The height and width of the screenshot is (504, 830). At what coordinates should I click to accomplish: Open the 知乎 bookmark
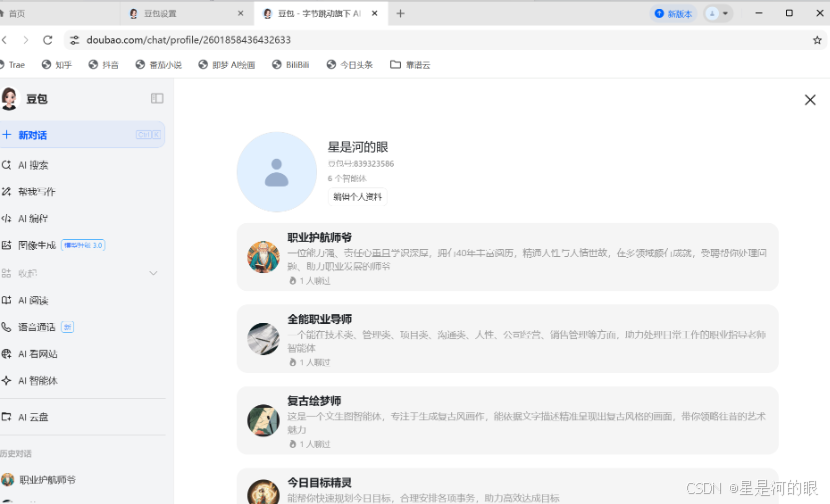[x=57, y=65]
